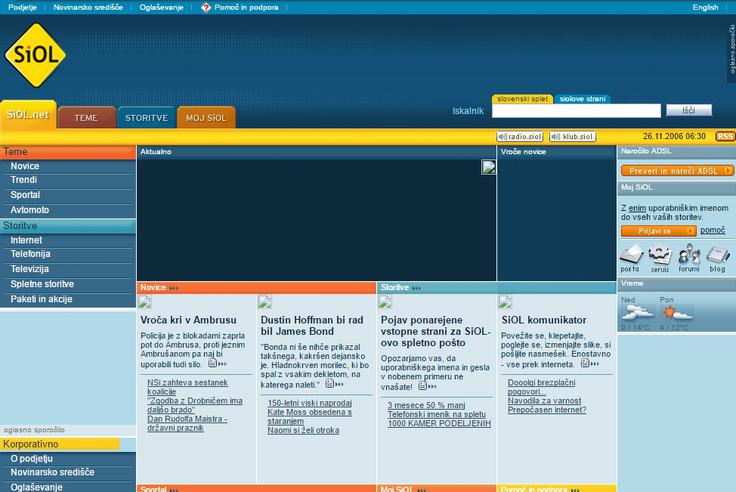This screenshot has width=736, height=492.
Task: Open the image thumbnail above Vroča kri v Ambrusu
Action: pos(145,301)
